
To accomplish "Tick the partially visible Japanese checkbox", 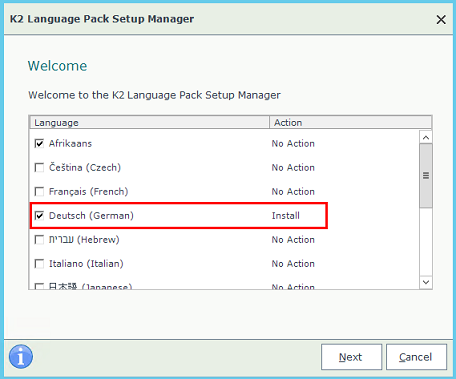I will (x=39, y=286).
